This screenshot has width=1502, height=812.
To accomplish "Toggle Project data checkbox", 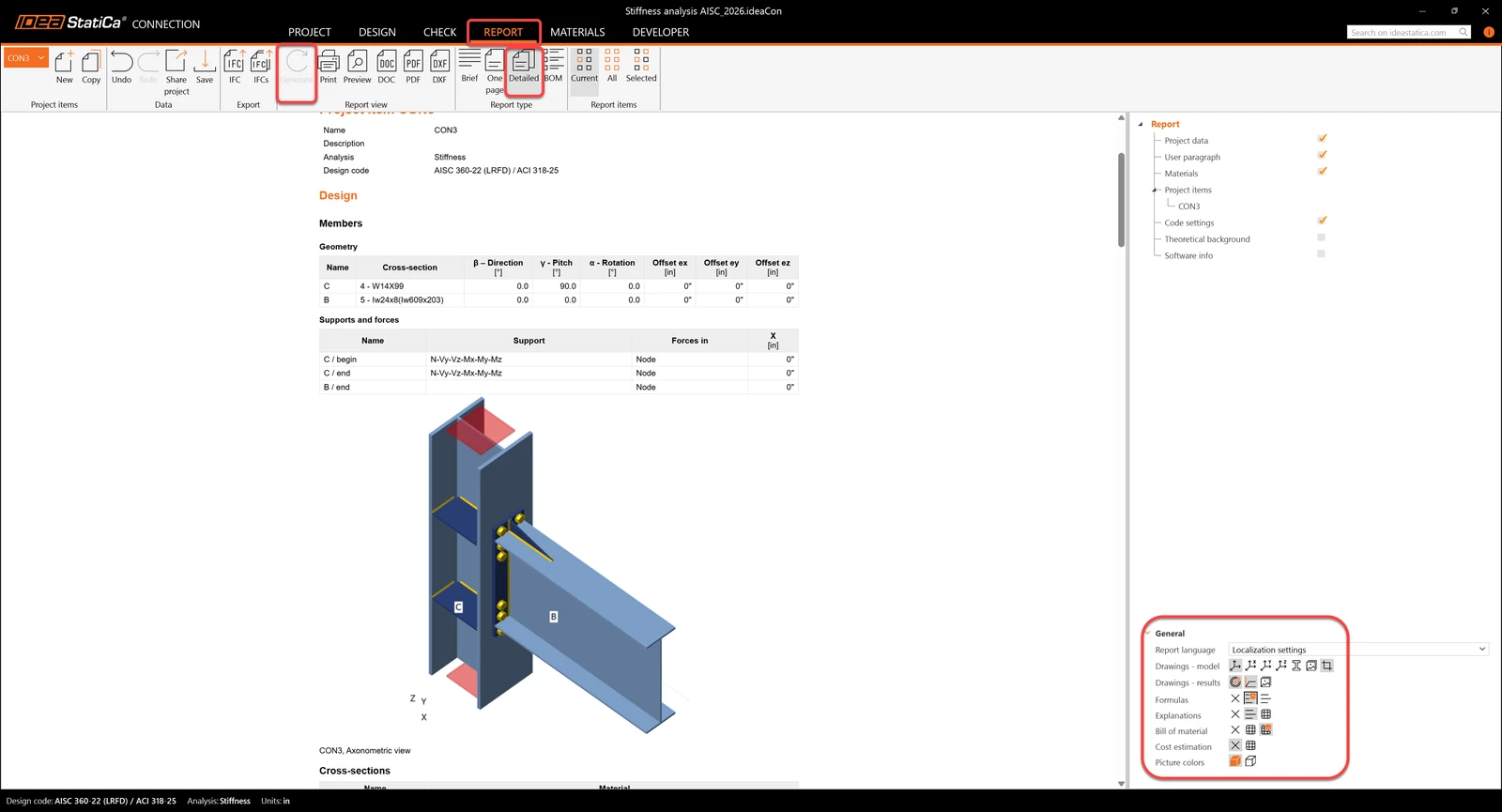I will [x=1322, y=139].
